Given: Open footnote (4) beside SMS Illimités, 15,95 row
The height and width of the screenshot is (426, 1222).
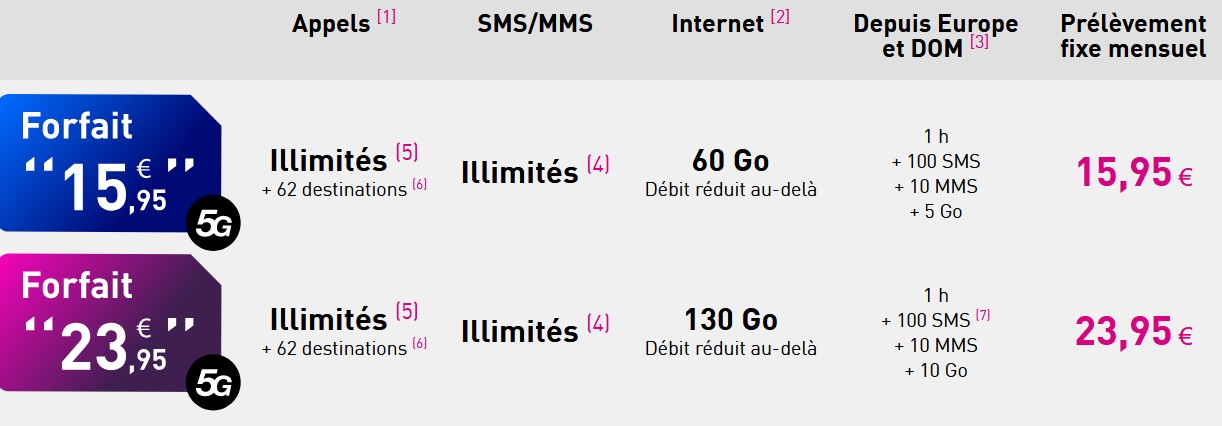Looking at the screenshot, I should [x=598, y=164].
